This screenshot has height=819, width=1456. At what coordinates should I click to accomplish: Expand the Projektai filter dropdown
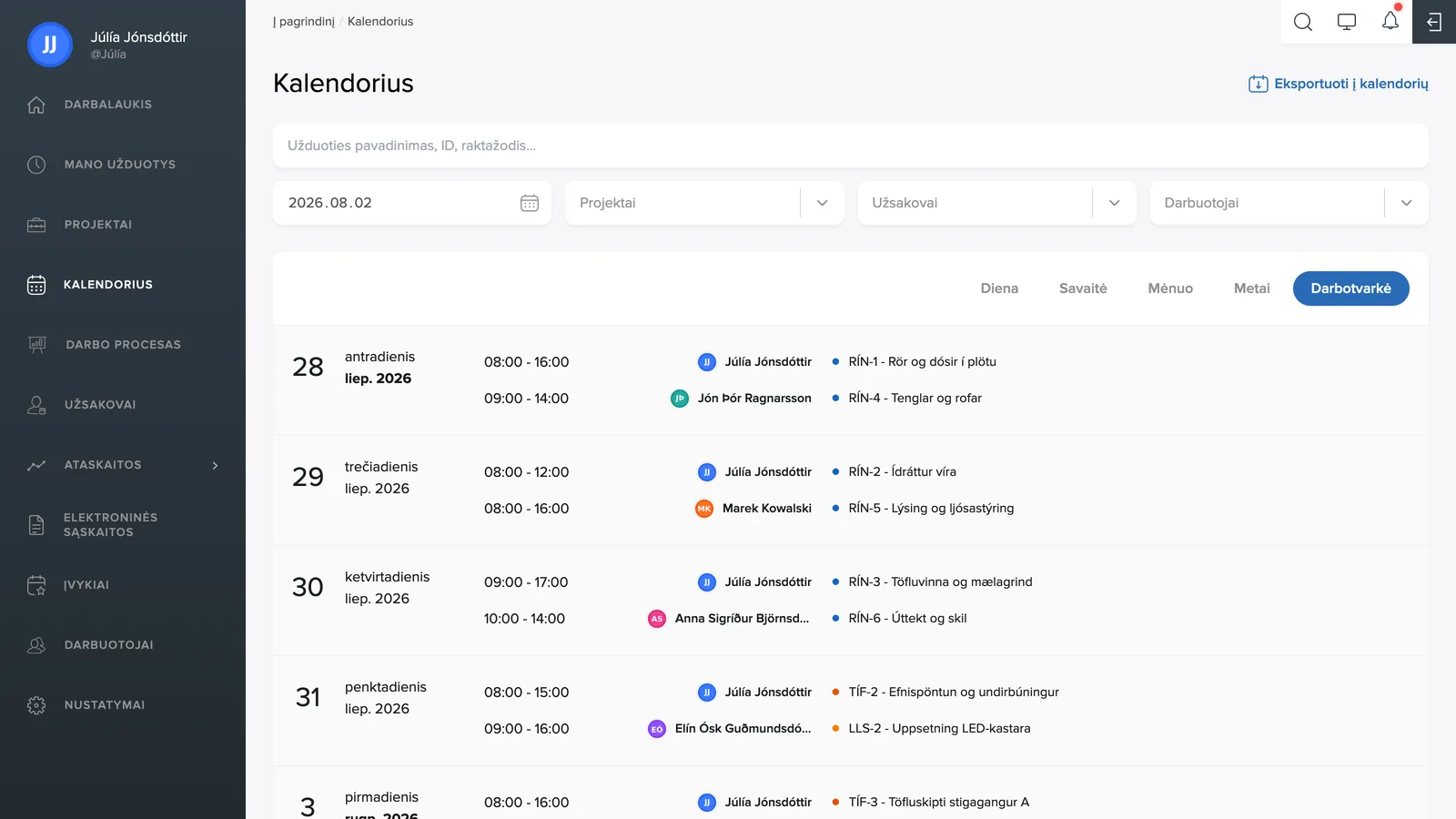[823, 203]
